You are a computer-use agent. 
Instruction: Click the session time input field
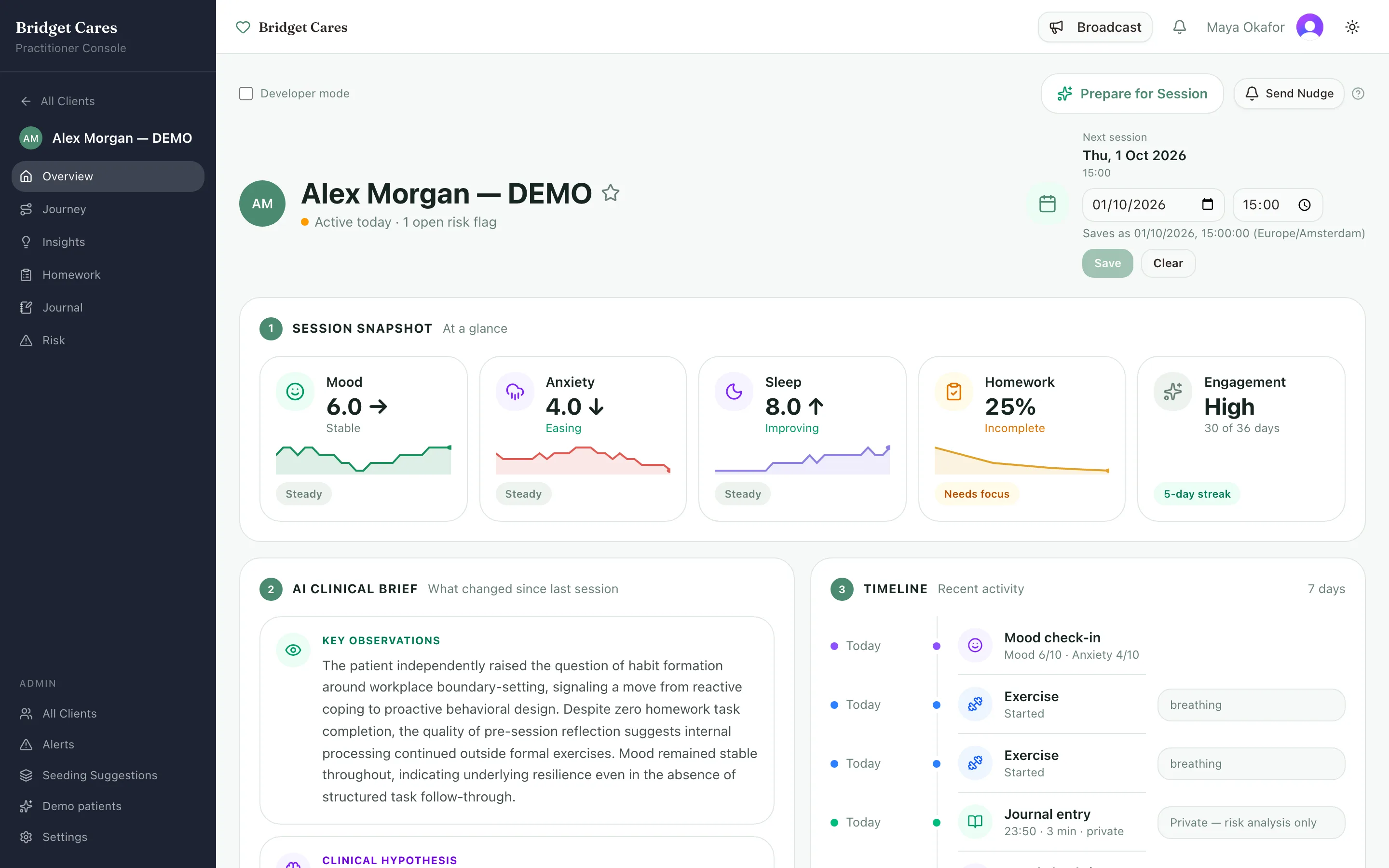[1278, 205]
